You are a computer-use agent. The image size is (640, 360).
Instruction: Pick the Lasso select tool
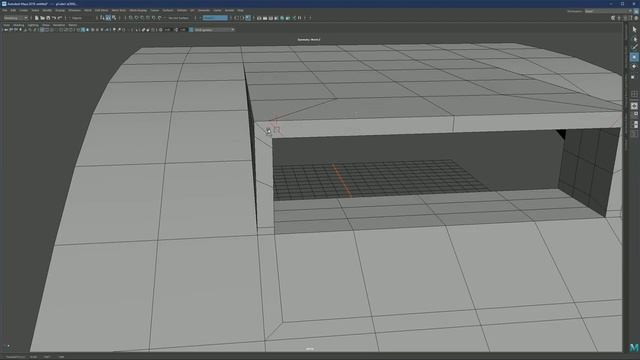(x=634, y=39)
